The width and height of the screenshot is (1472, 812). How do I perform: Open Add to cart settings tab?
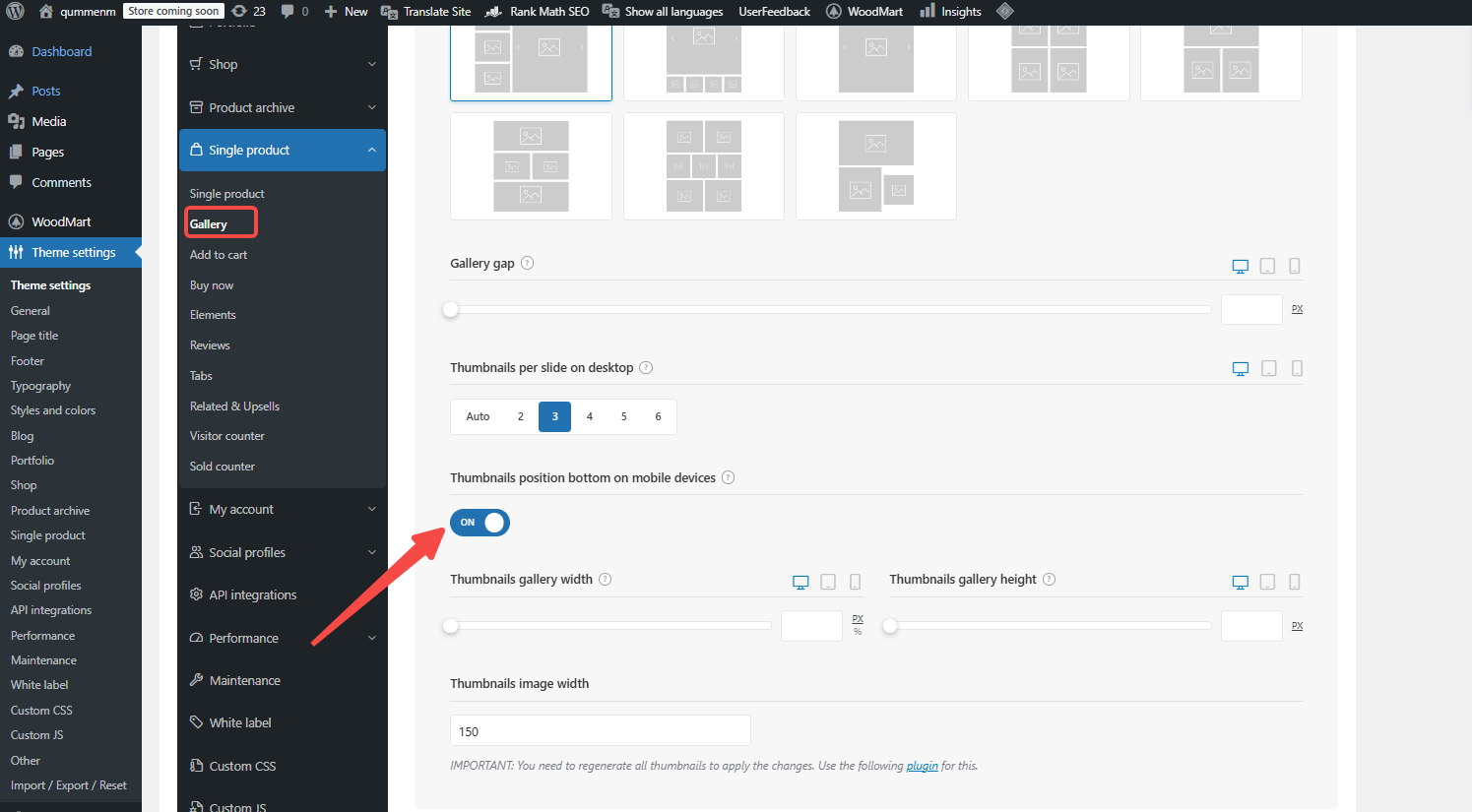coord(219,255)
